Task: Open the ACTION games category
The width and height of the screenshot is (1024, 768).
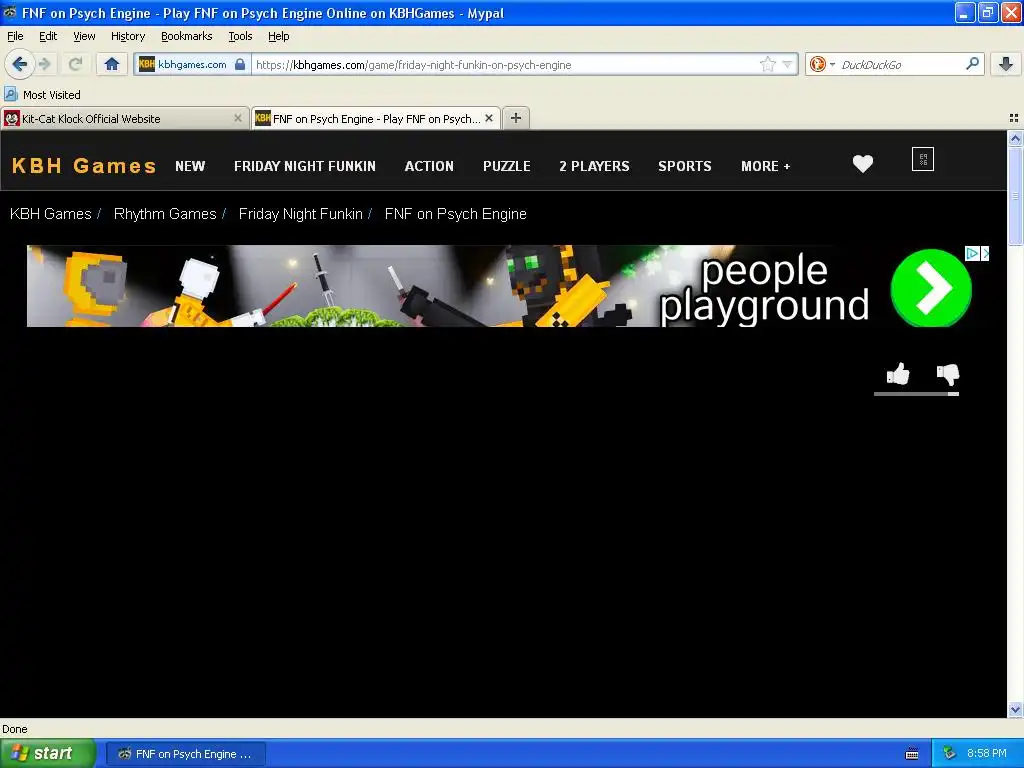Action: click(429, 166)
